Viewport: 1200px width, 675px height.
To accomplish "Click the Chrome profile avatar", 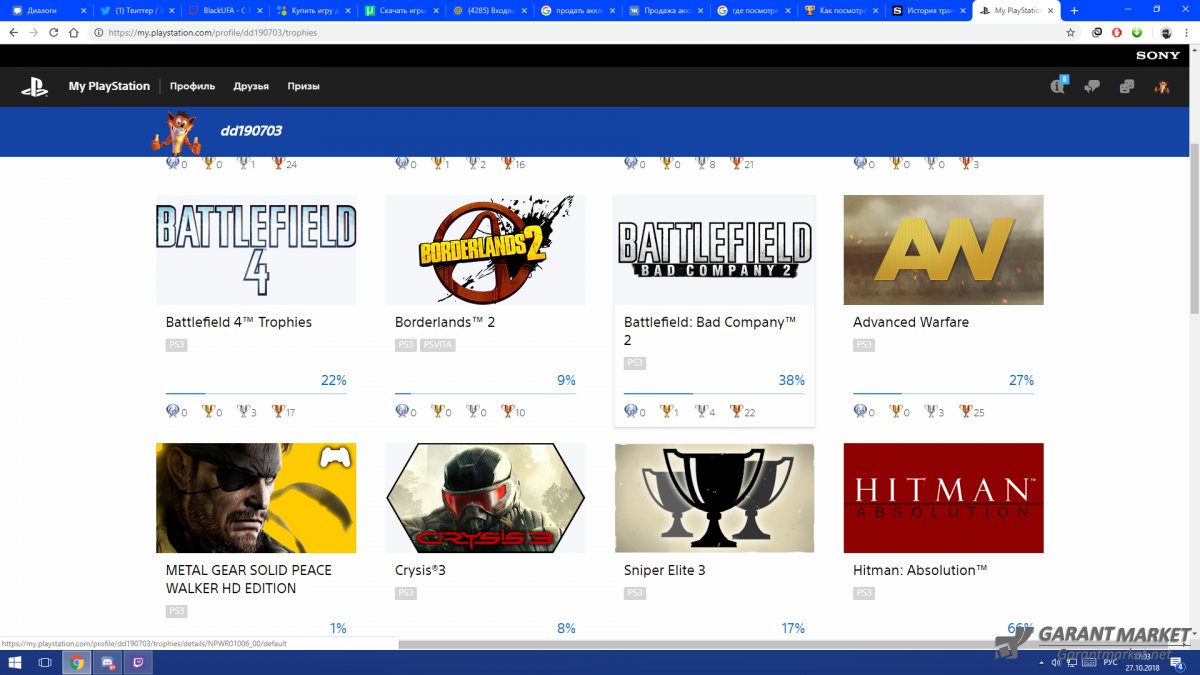I will pos(1166,32).
